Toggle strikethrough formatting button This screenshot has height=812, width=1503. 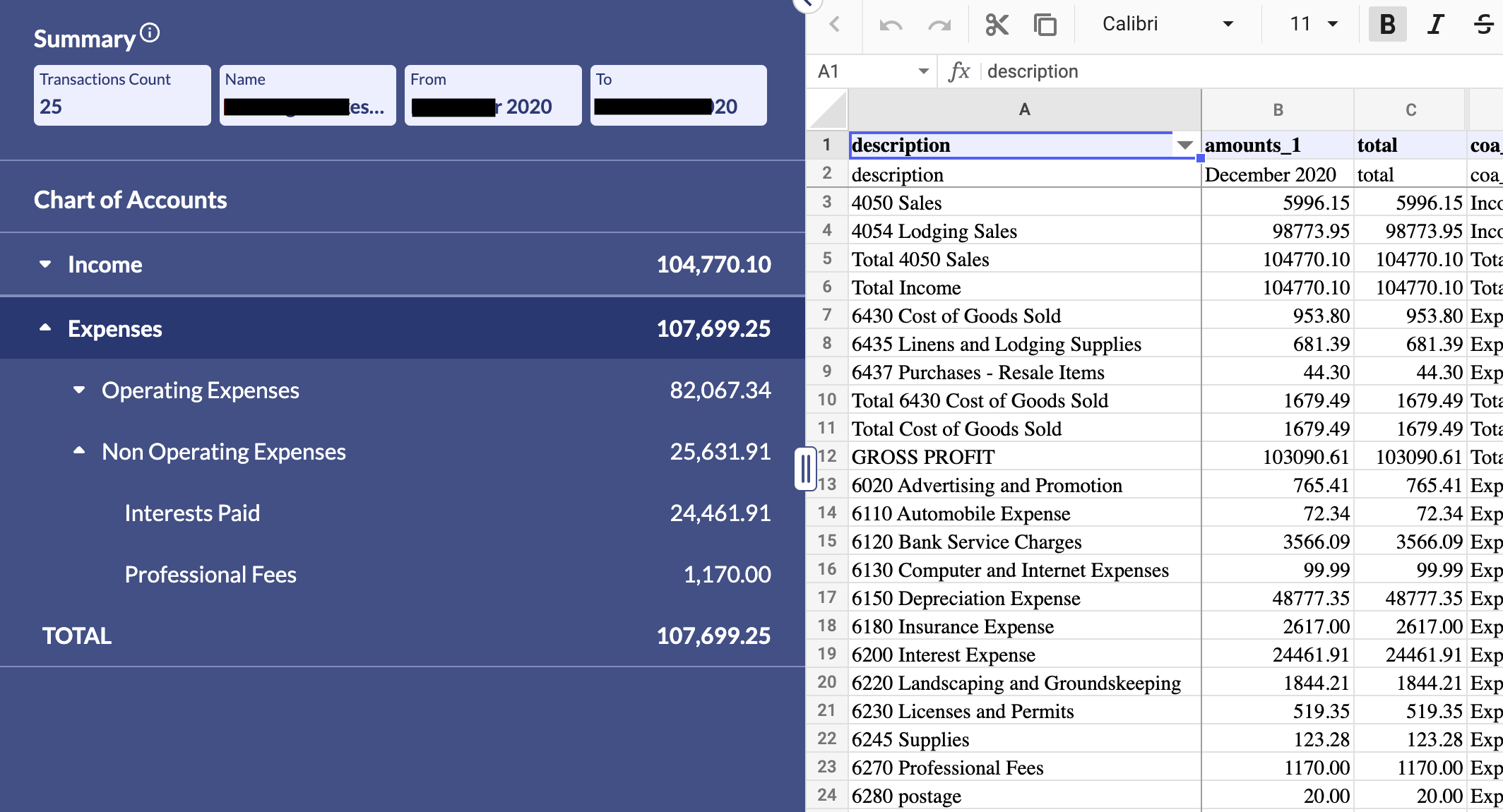click(1483, 25)
